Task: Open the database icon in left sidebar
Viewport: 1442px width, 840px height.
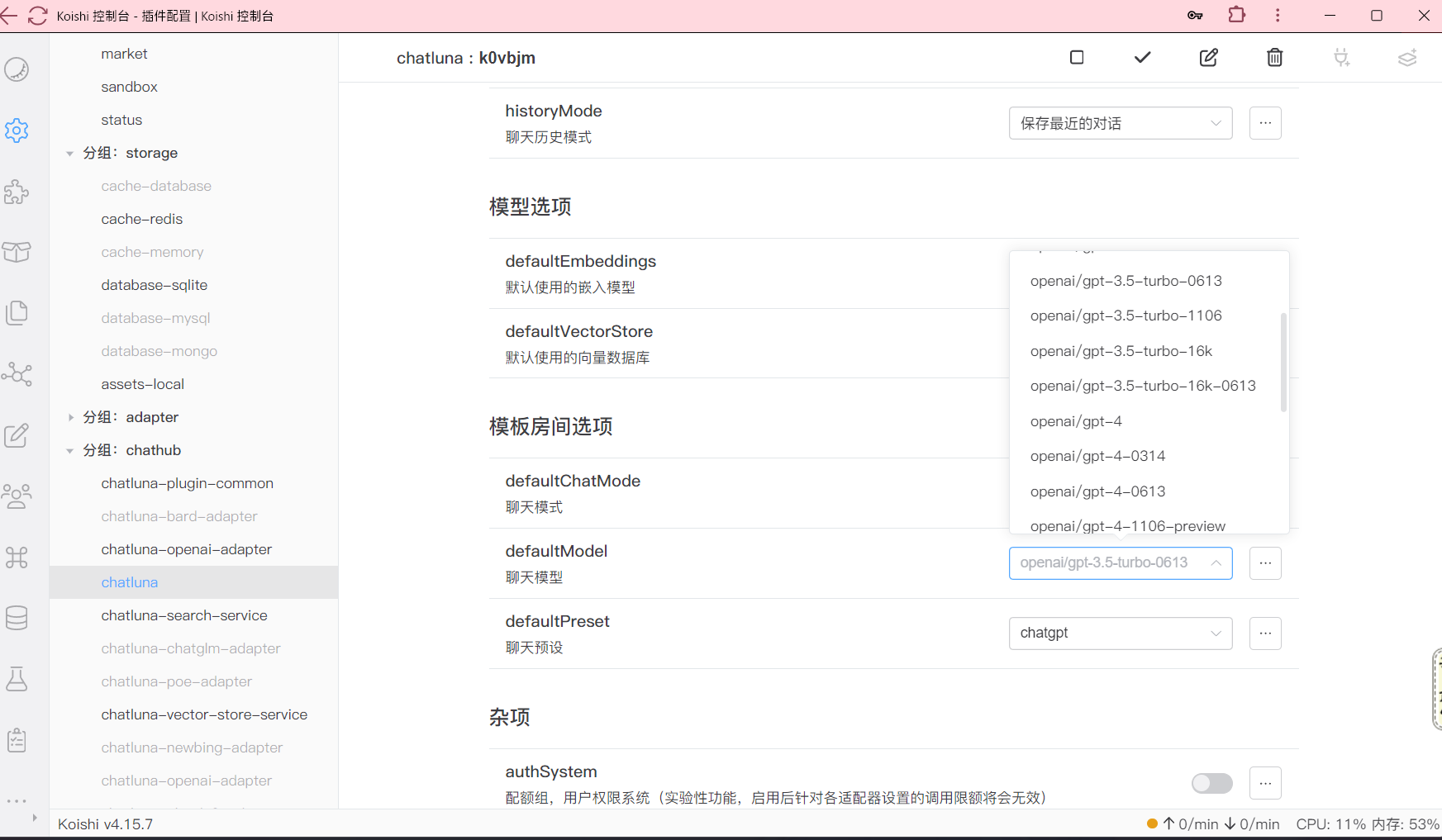Action: [17, 618]
